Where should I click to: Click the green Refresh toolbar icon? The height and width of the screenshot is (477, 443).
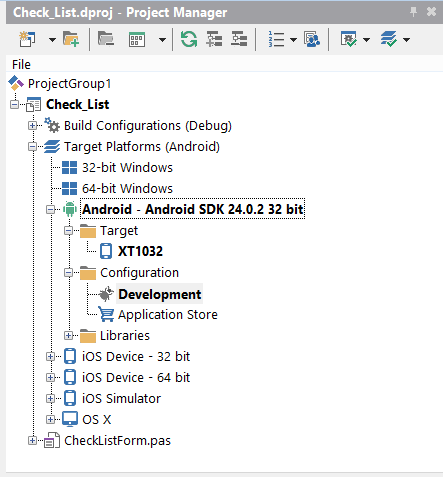[x=189, y=39]
